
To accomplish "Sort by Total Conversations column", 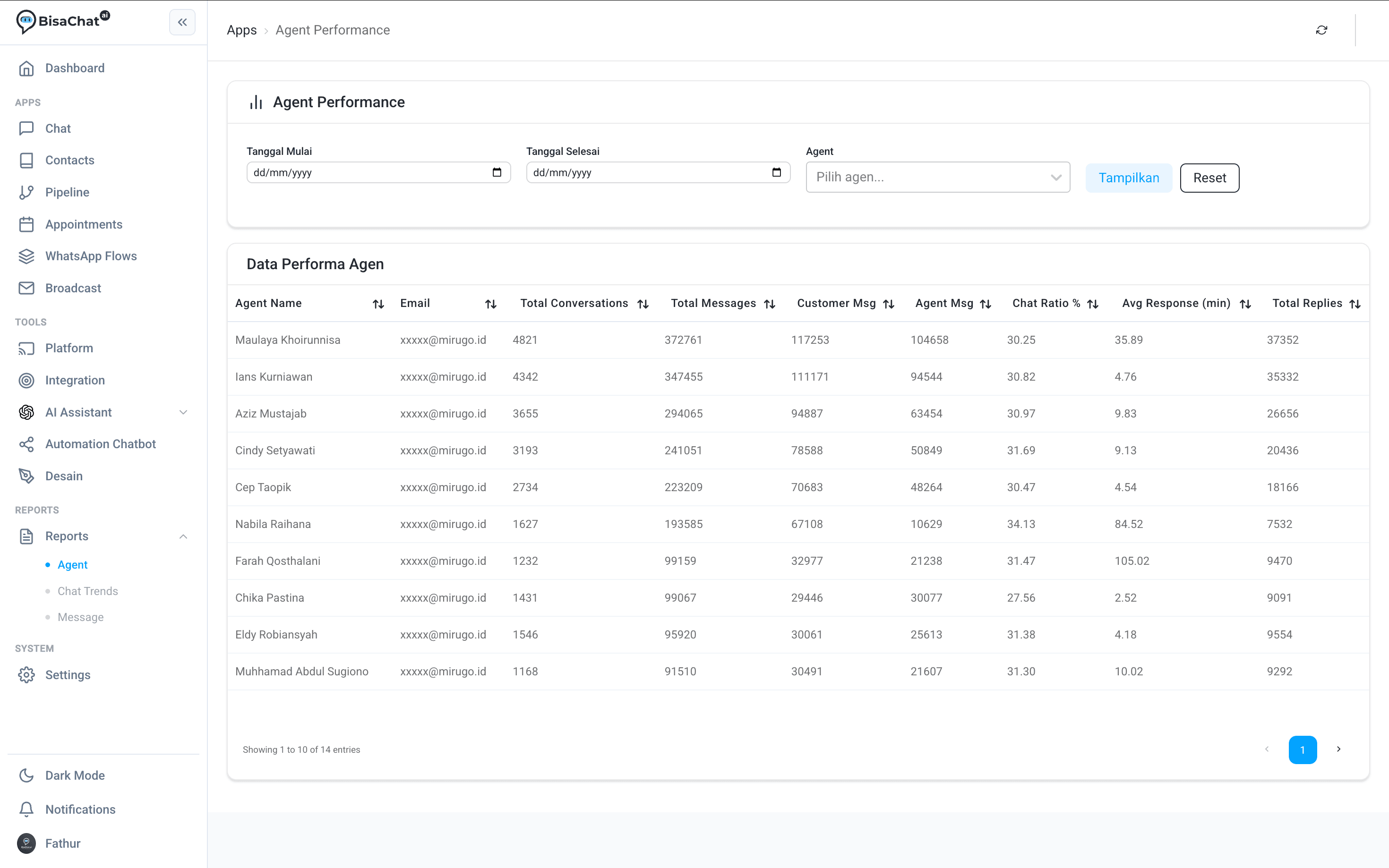I will [x=643, y=304].
